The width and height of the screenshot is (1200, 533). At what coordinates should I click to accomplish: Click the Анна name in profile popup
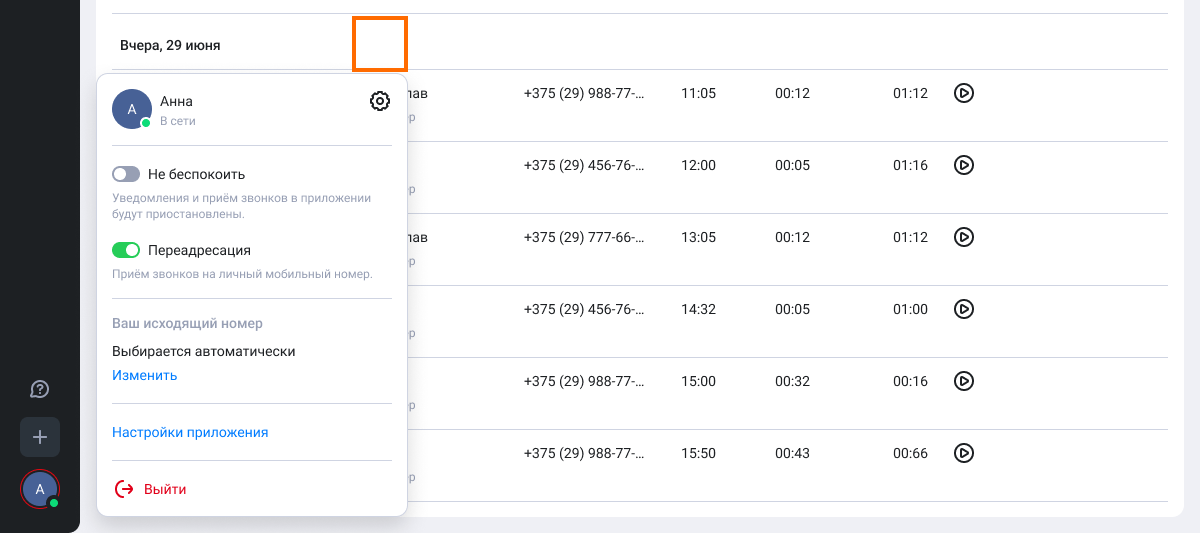[176, 101]
